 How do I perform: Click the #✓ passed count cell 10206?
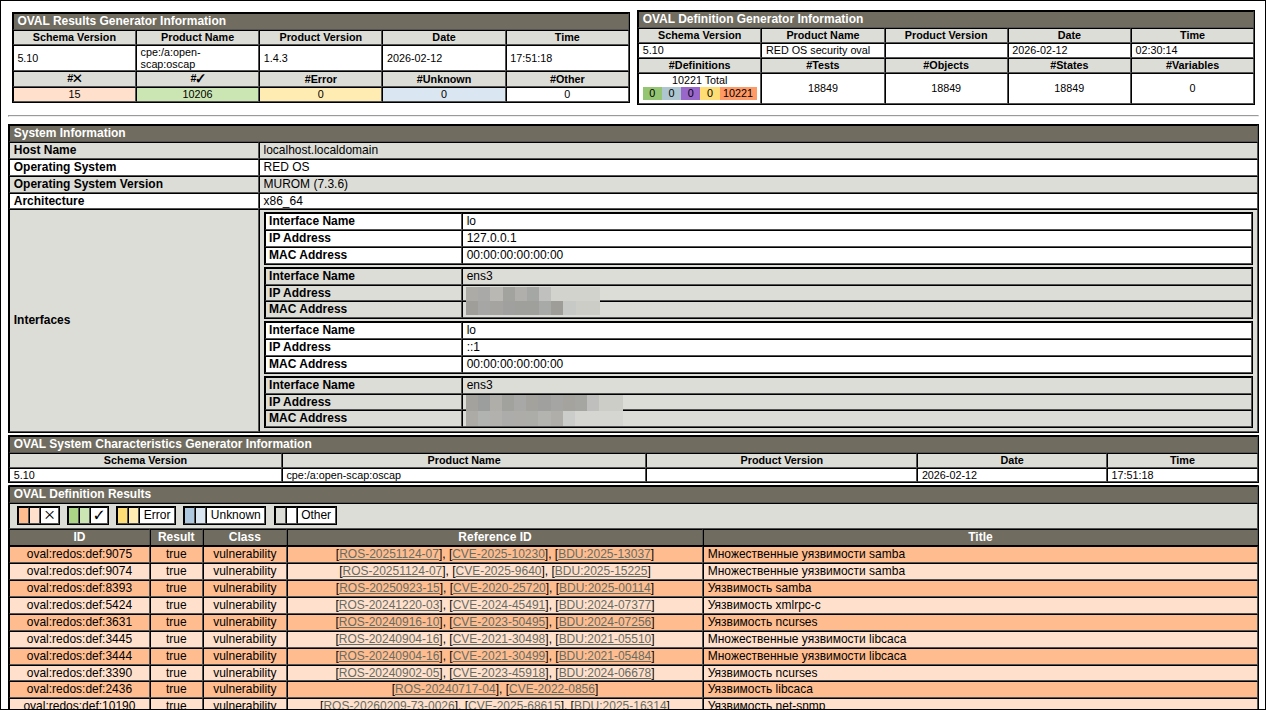coord(197,94)
